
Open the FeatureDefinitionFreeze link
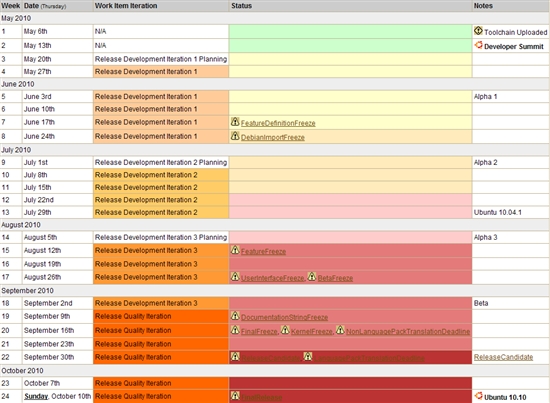tap(278, 123)
